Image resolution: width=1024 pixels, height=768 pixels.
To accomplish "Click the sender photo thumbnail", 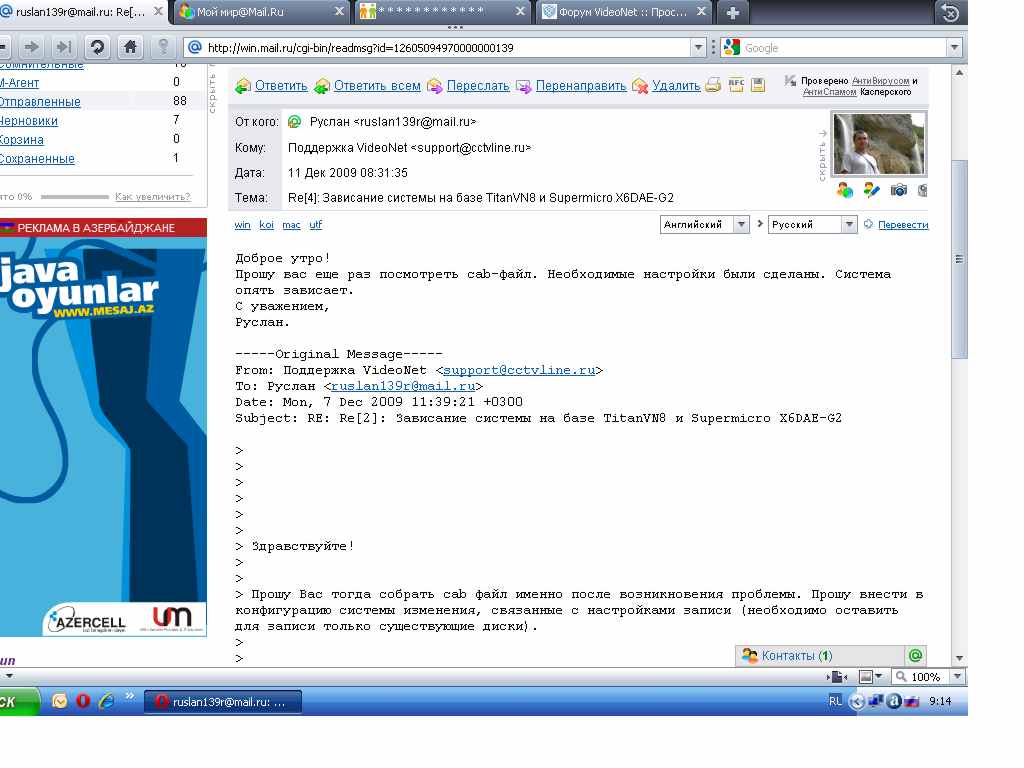I will pyautogui.click(x=878, y=143).
